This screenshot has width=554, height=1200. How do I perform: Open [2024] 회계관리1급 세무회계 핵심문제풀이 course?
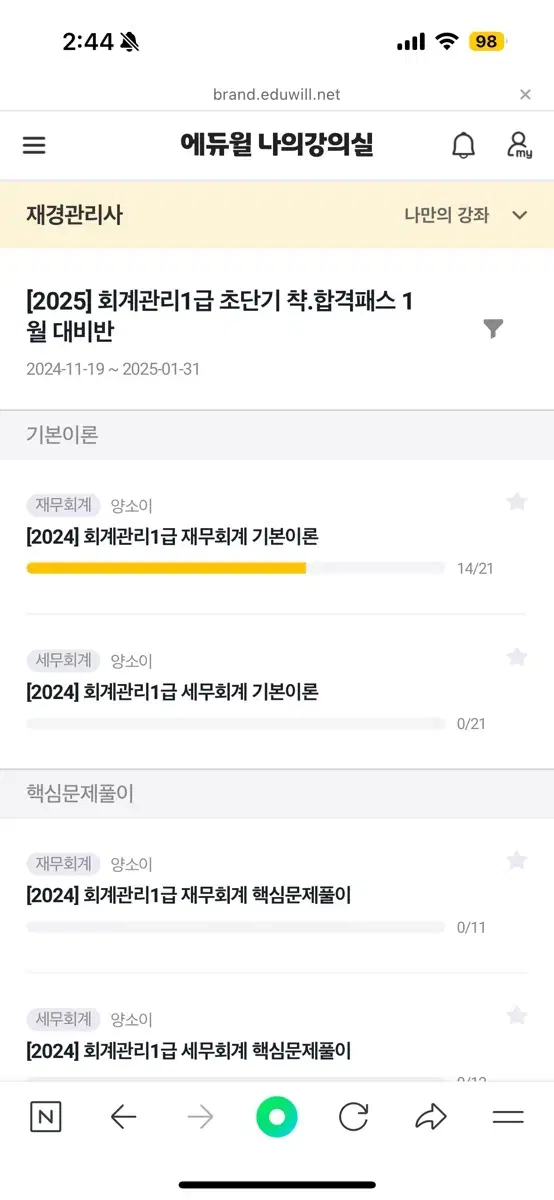tap(188, 1051)
